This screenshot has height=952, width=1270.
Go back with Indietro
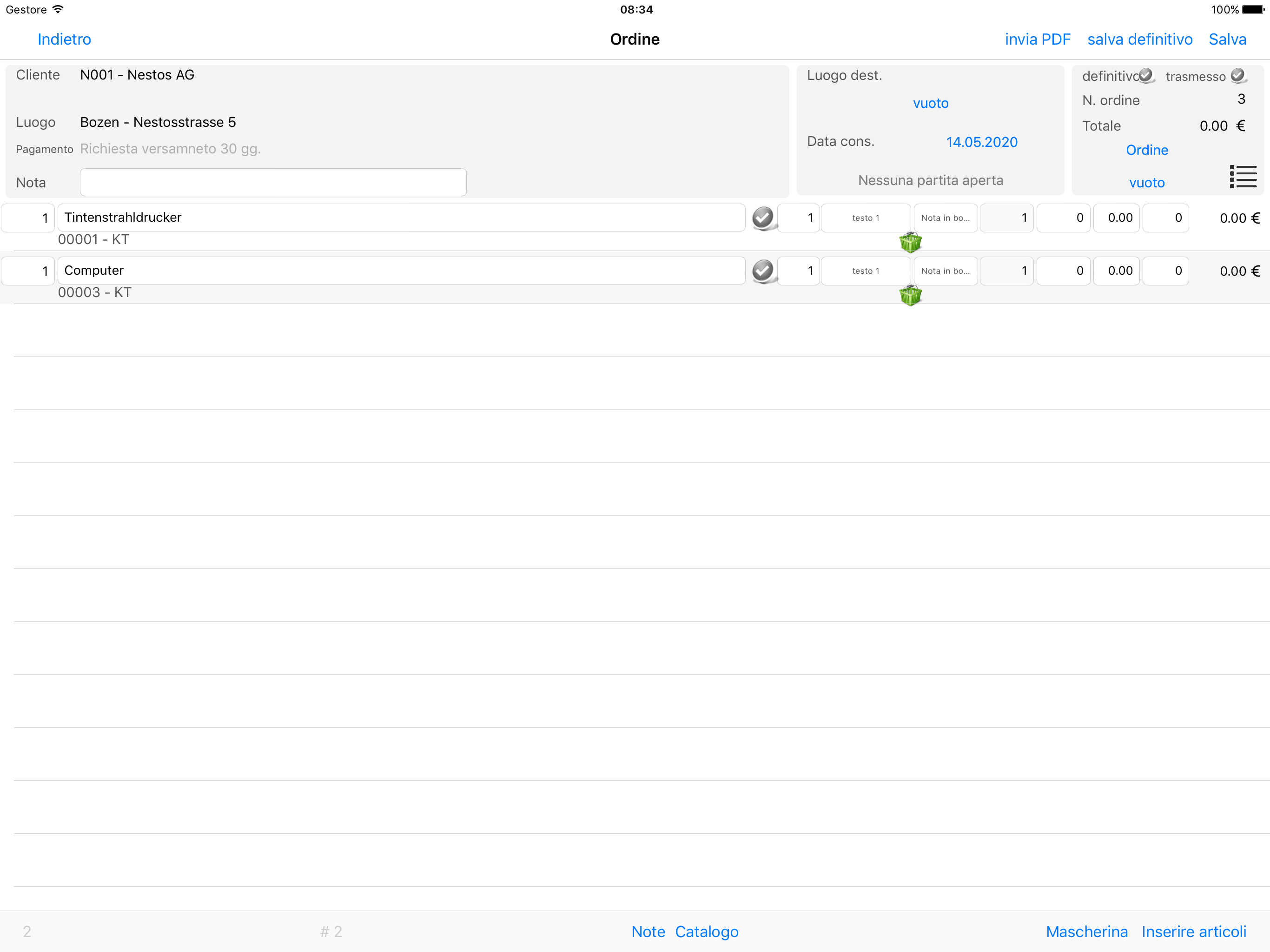[x=64, y=39]
